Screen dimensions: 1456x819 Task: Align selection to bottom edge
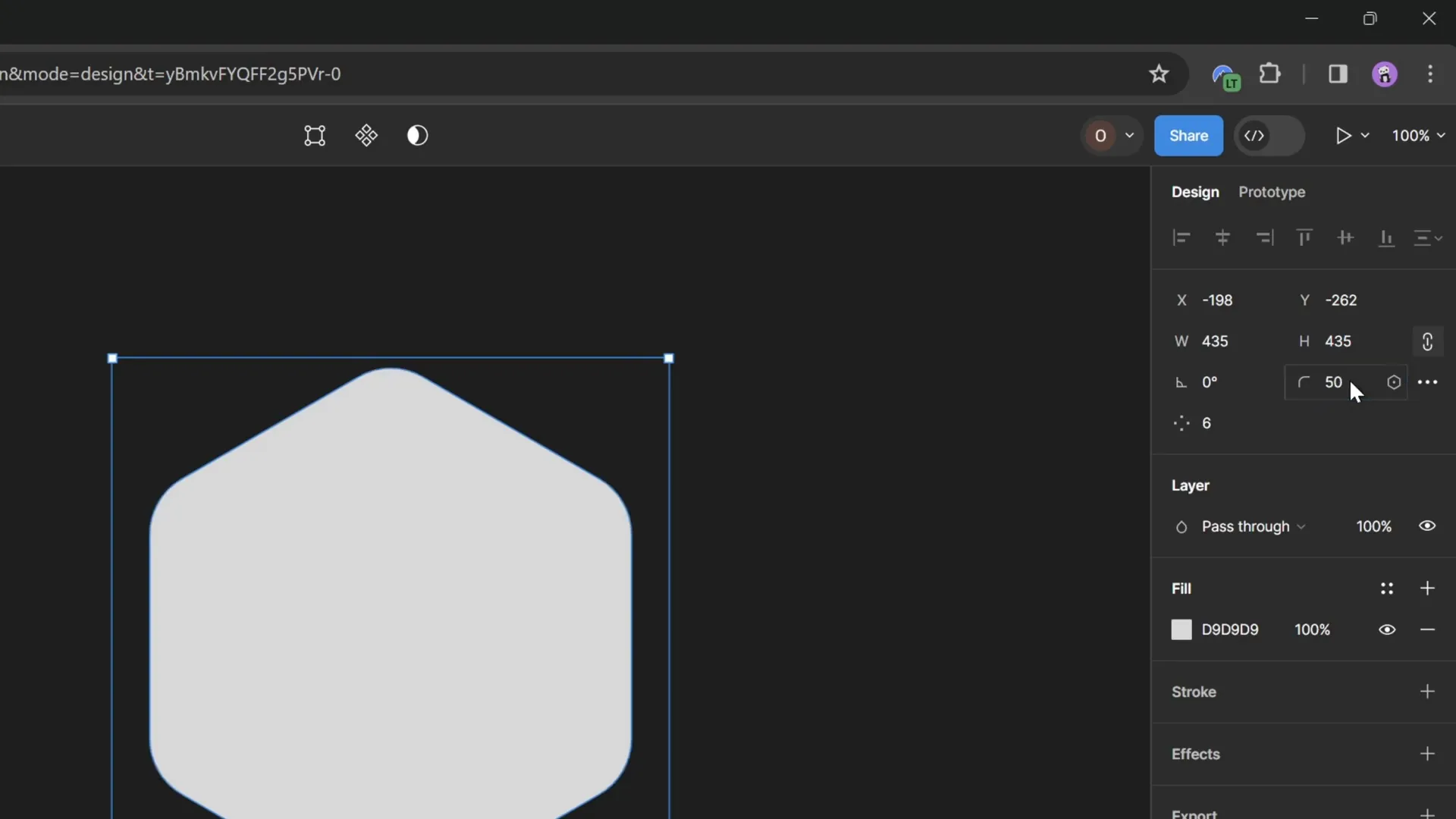coord(1386,237)
